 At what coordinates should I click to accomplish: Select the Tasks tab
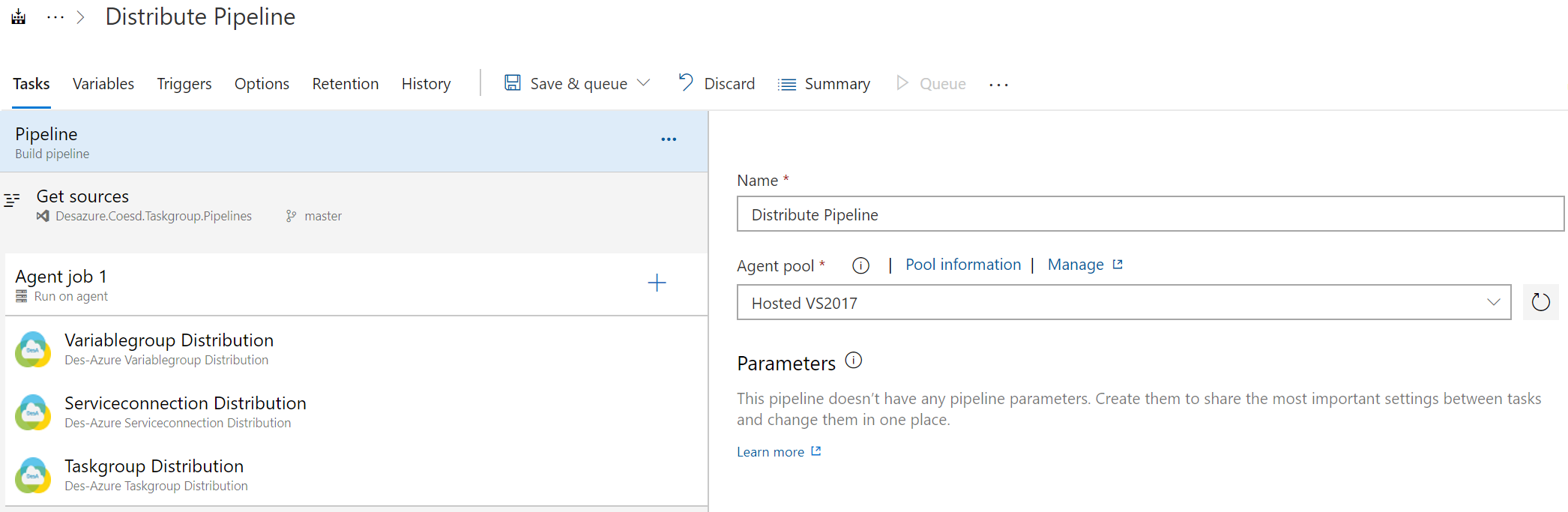click(31, 84)
